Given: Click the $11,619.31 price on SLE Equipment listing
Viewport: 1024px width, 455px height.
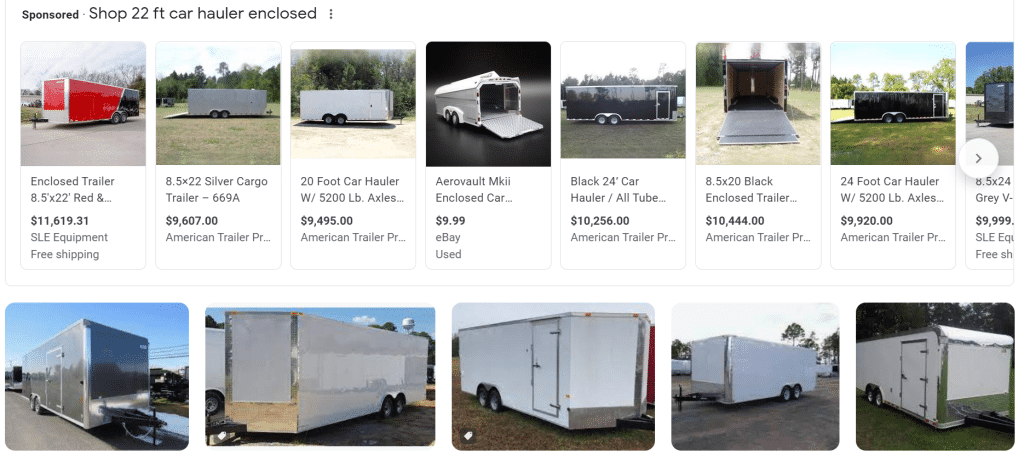Looking at the screenshot, I should (x=60, y=221).
